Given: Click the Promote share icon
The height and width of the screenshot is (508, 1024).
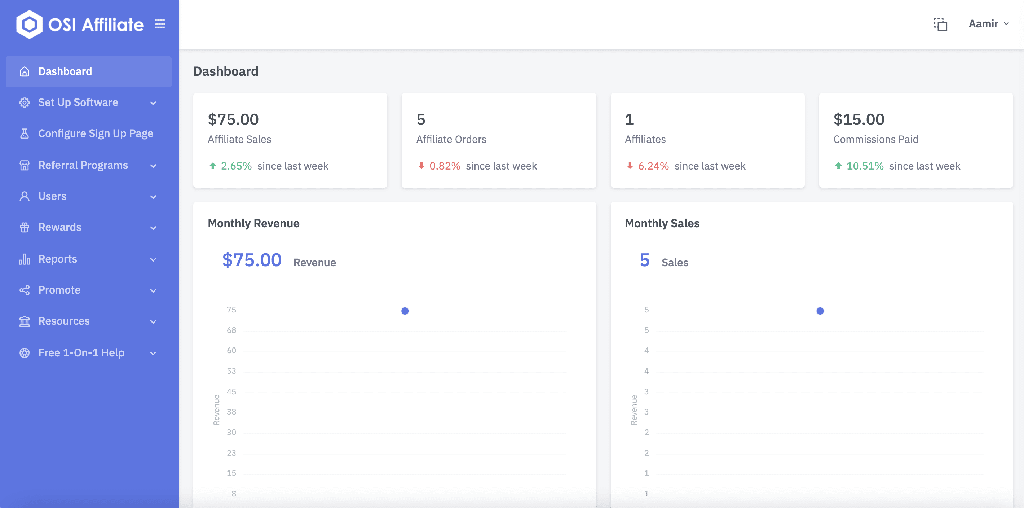Looking at the screenshot, I should pos(24,291).
